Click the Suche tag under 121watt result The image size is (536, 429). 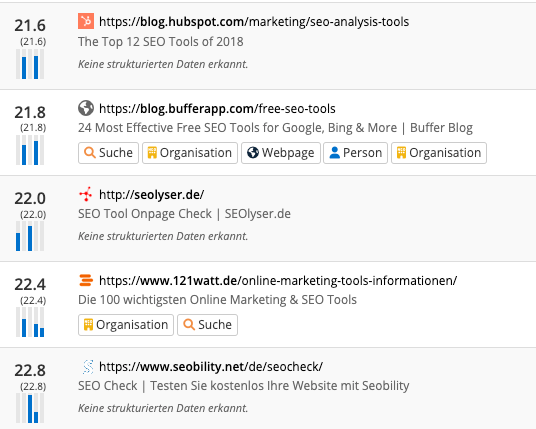207,325
